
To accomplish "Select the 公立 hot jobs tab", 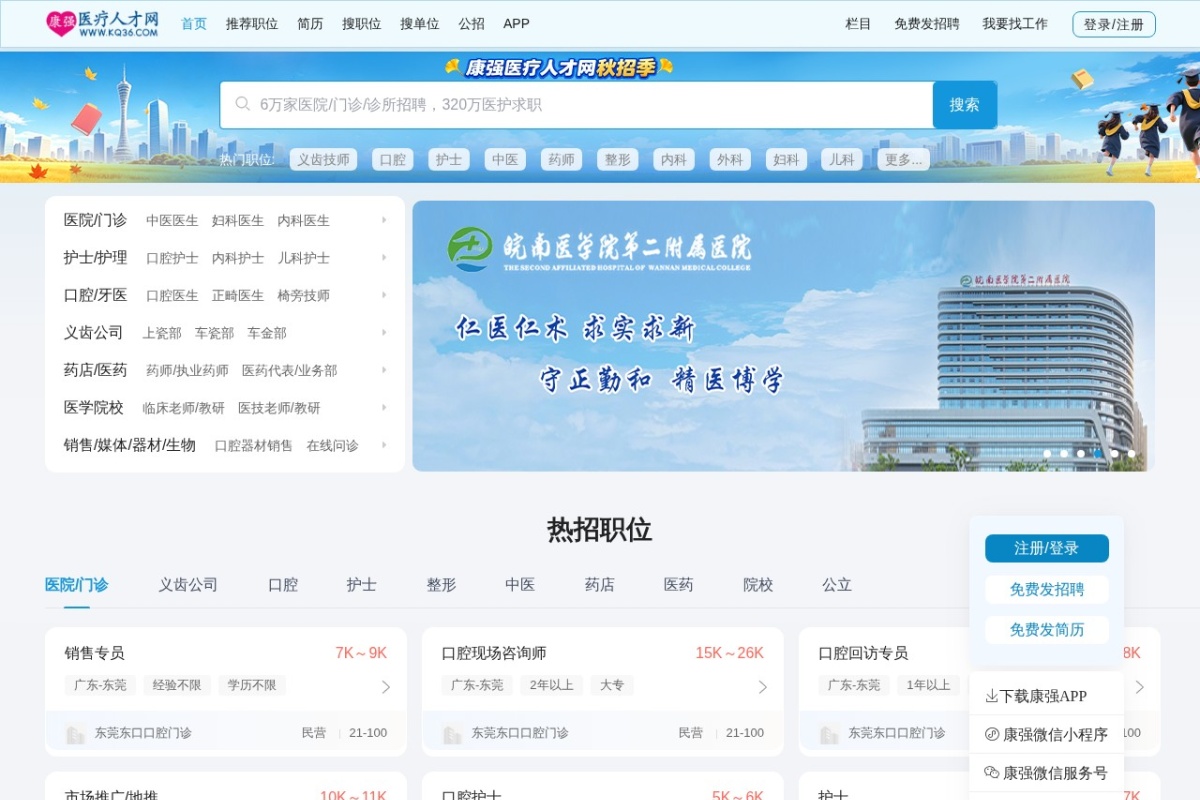I will tap(837, 585).
